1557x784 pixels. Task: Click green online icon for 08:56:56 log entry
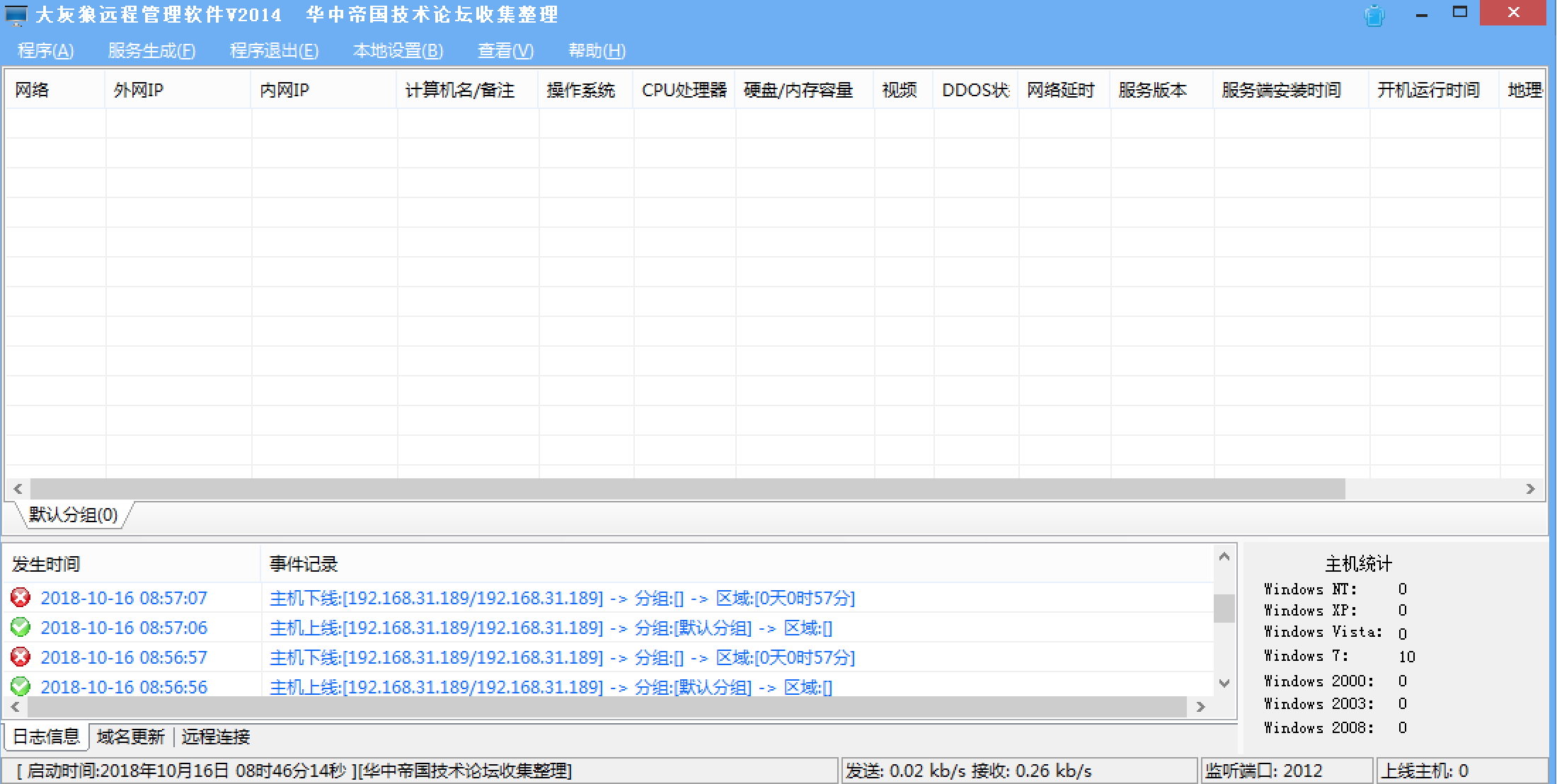coord(21,686)
